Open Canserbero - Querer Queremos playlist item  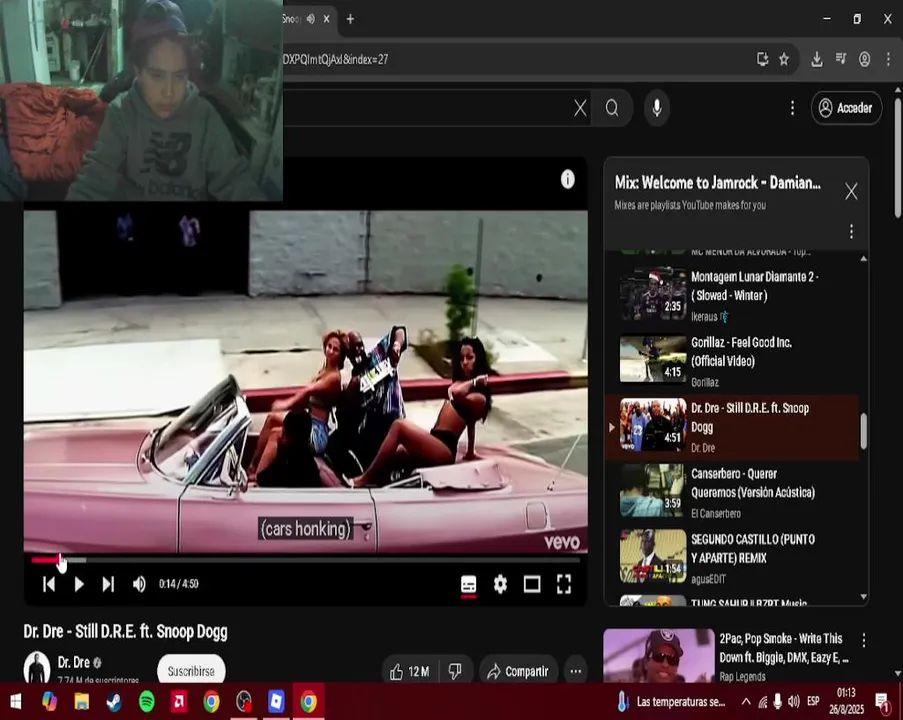click(731, 492)
